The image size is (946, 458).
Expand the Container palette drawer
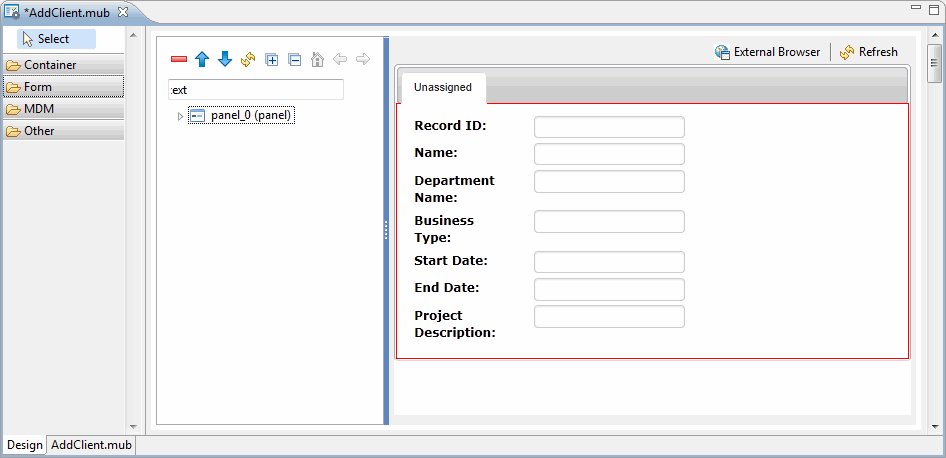click(64, 65)
